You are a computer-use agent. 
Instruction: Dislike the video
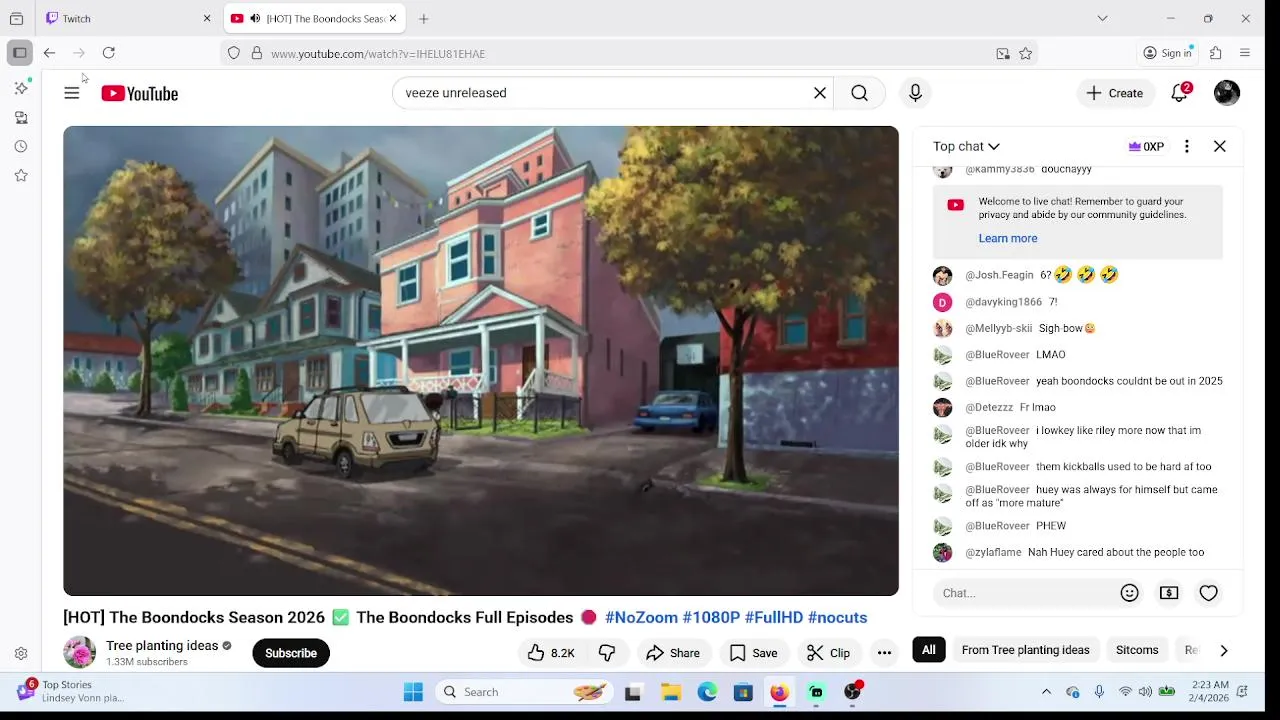[x=607, y=653]
